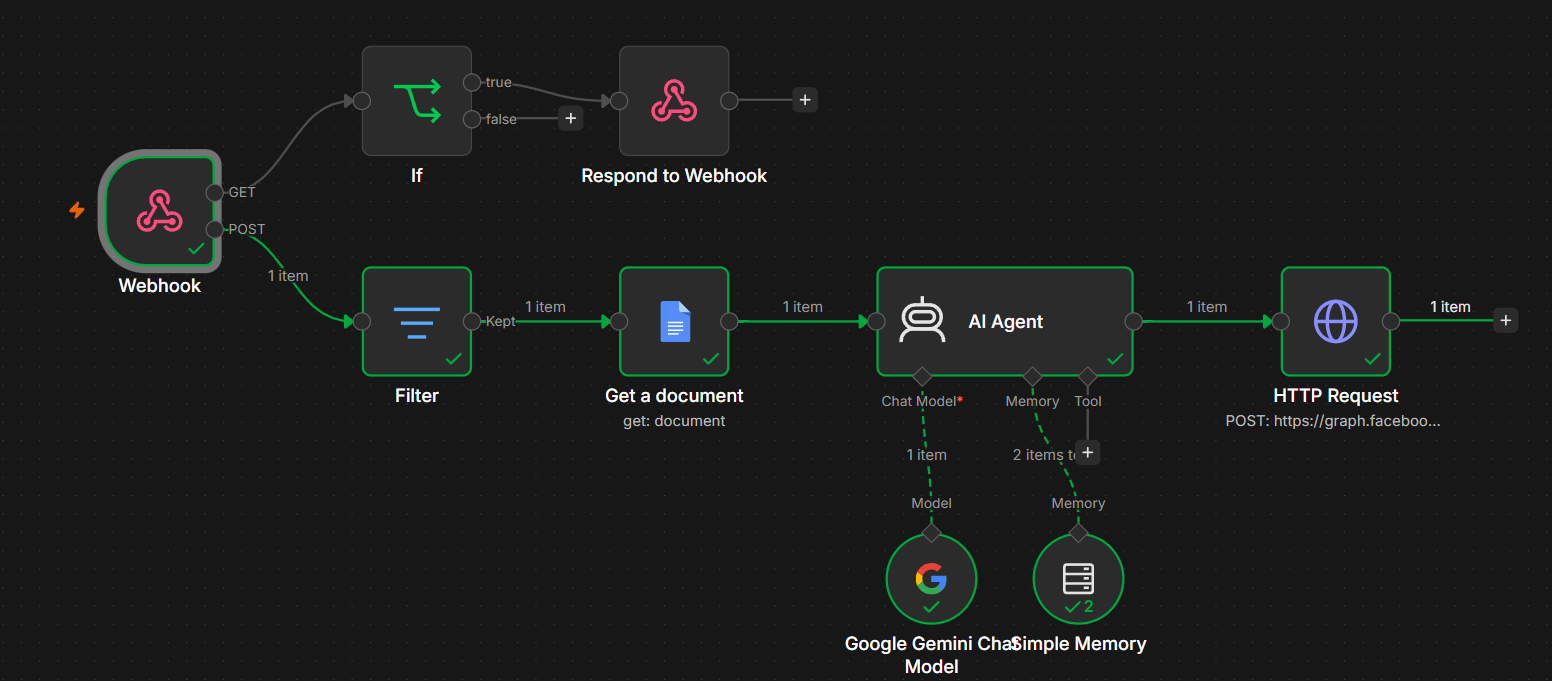Click the "Respond to Webhook" label

pos(674,175)
